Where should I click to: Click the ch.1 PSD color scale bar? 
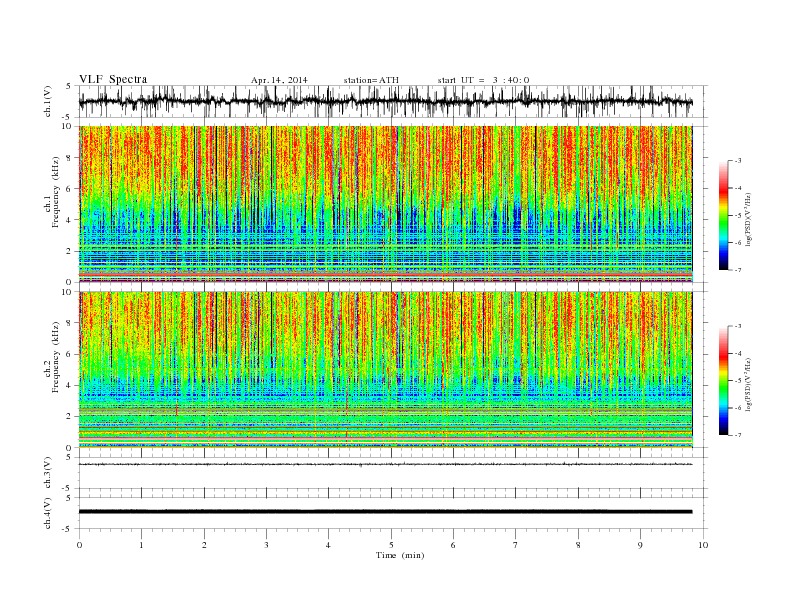pos(723,215)
